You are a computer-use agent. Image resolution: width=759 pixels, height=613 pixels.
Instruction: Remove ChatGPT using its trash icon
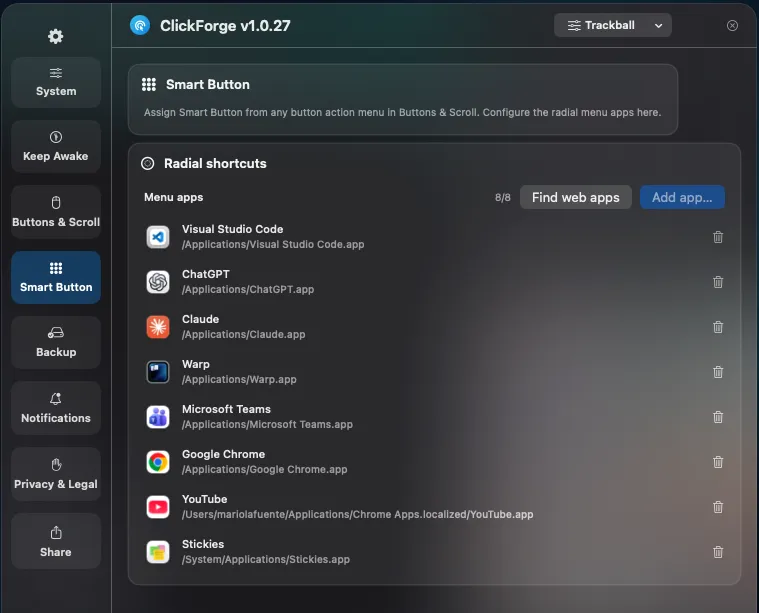(x=718, y=282)
